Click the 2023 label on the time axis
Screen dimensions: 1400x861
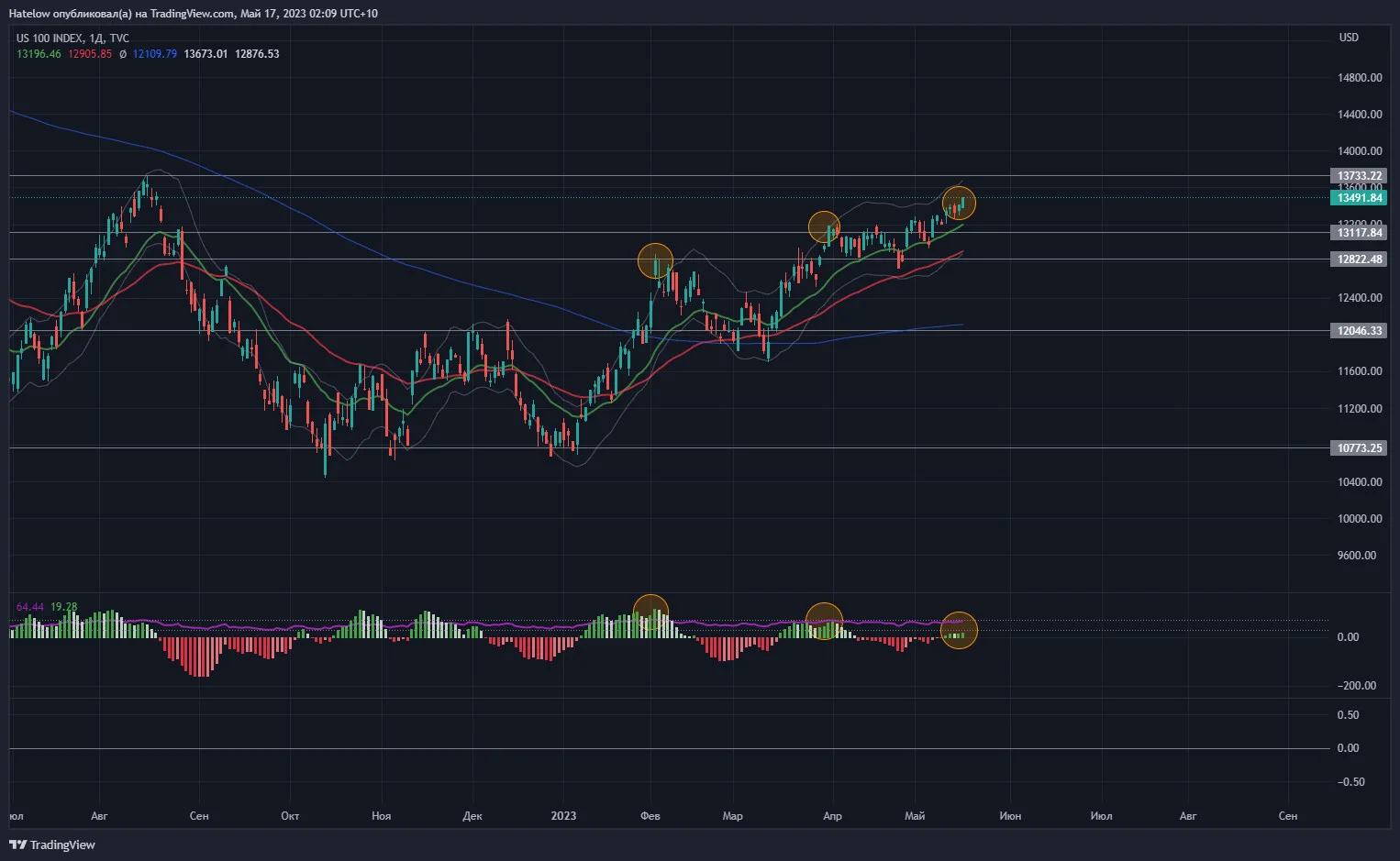pyautogui.click(x=563, y=816)
